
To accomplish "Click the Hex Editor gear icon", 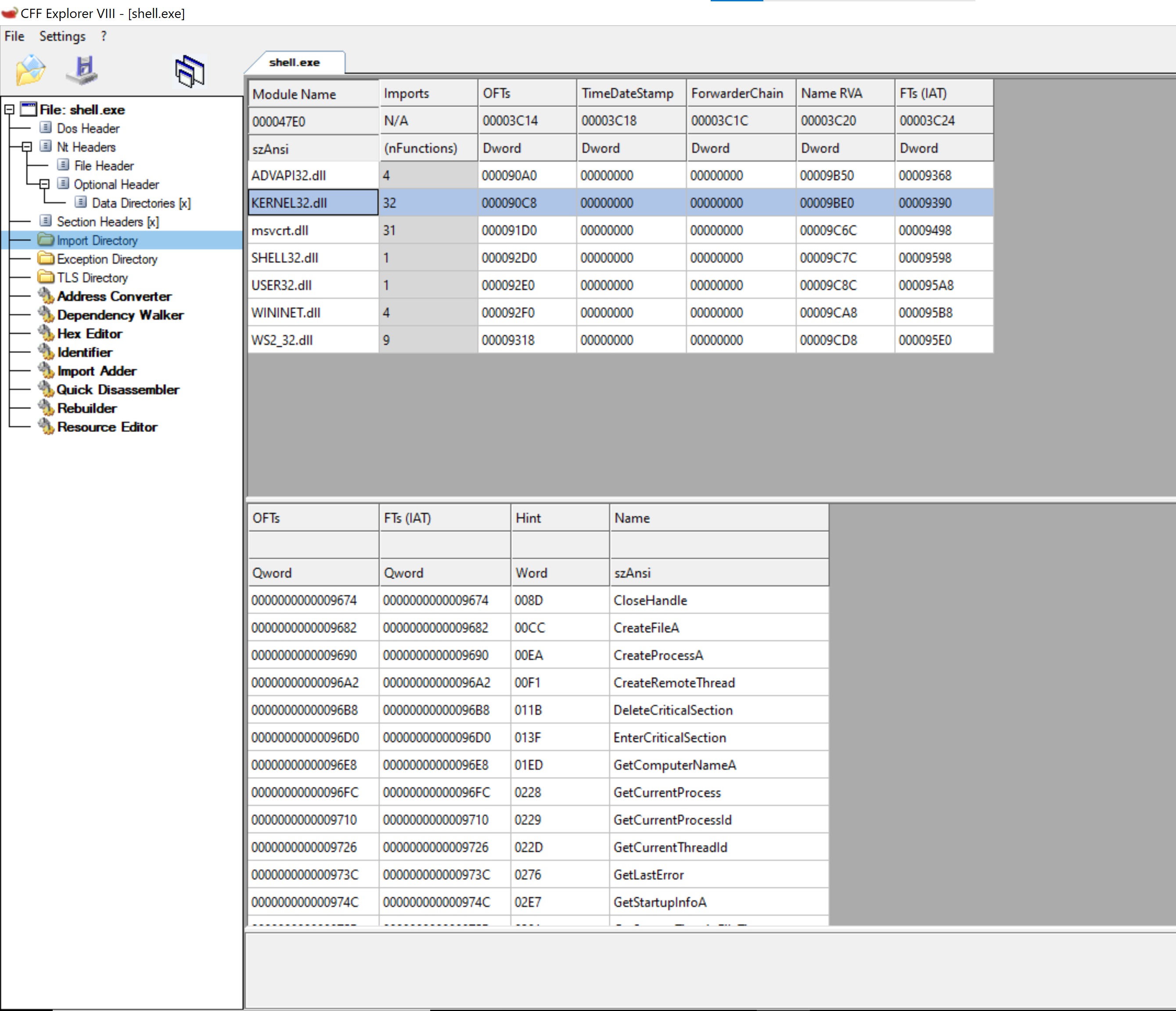I will pyautogui.click(x=45, y=333).
